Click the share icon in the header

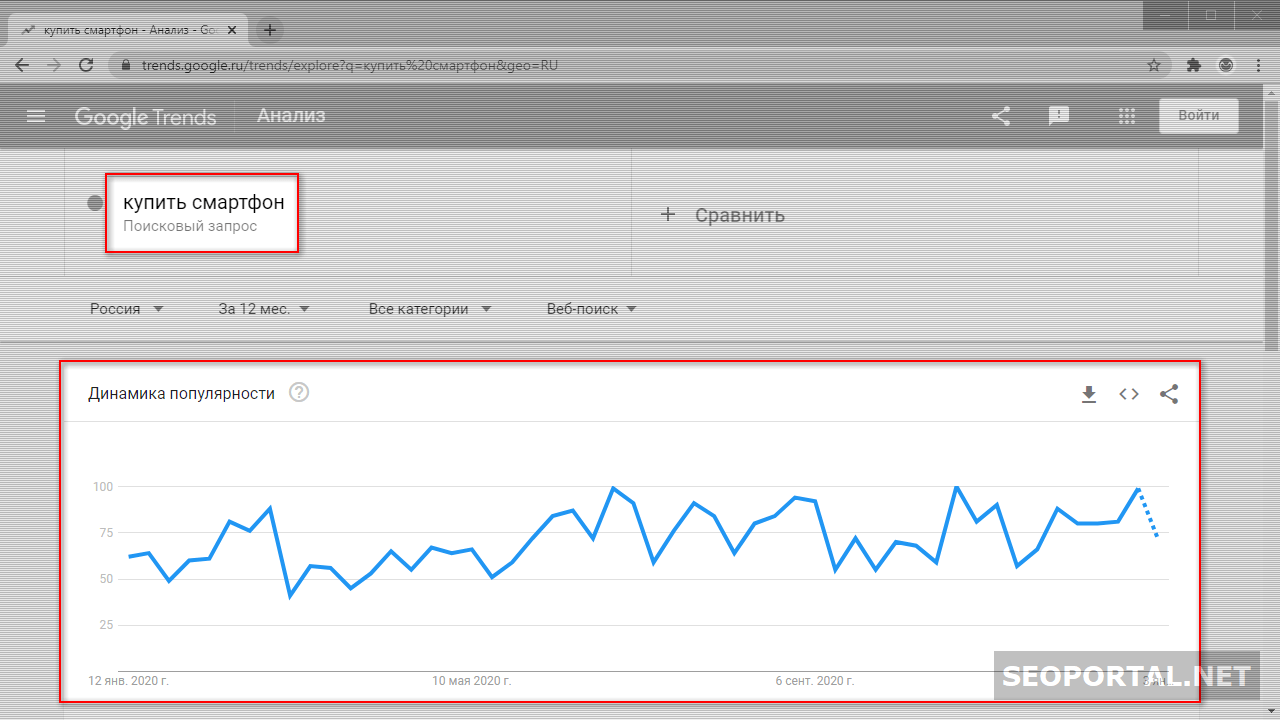pos(1001,116)
